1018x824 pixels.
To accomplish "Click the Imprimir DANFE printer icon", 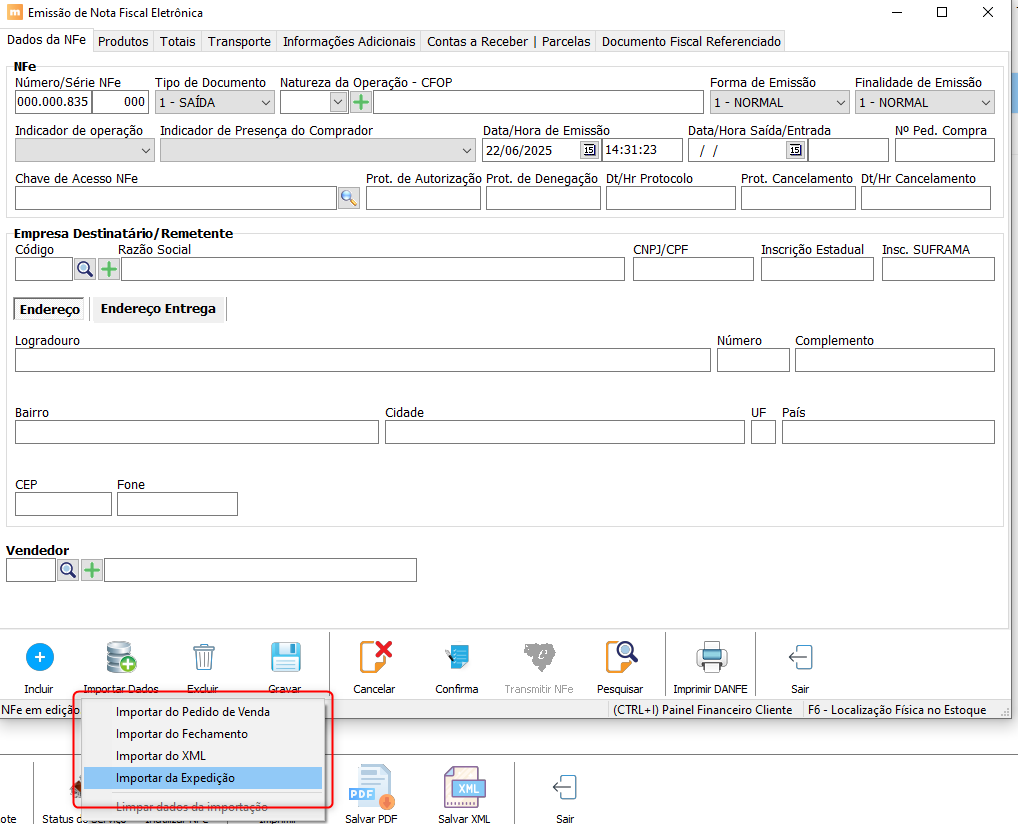I will point(712,657).
